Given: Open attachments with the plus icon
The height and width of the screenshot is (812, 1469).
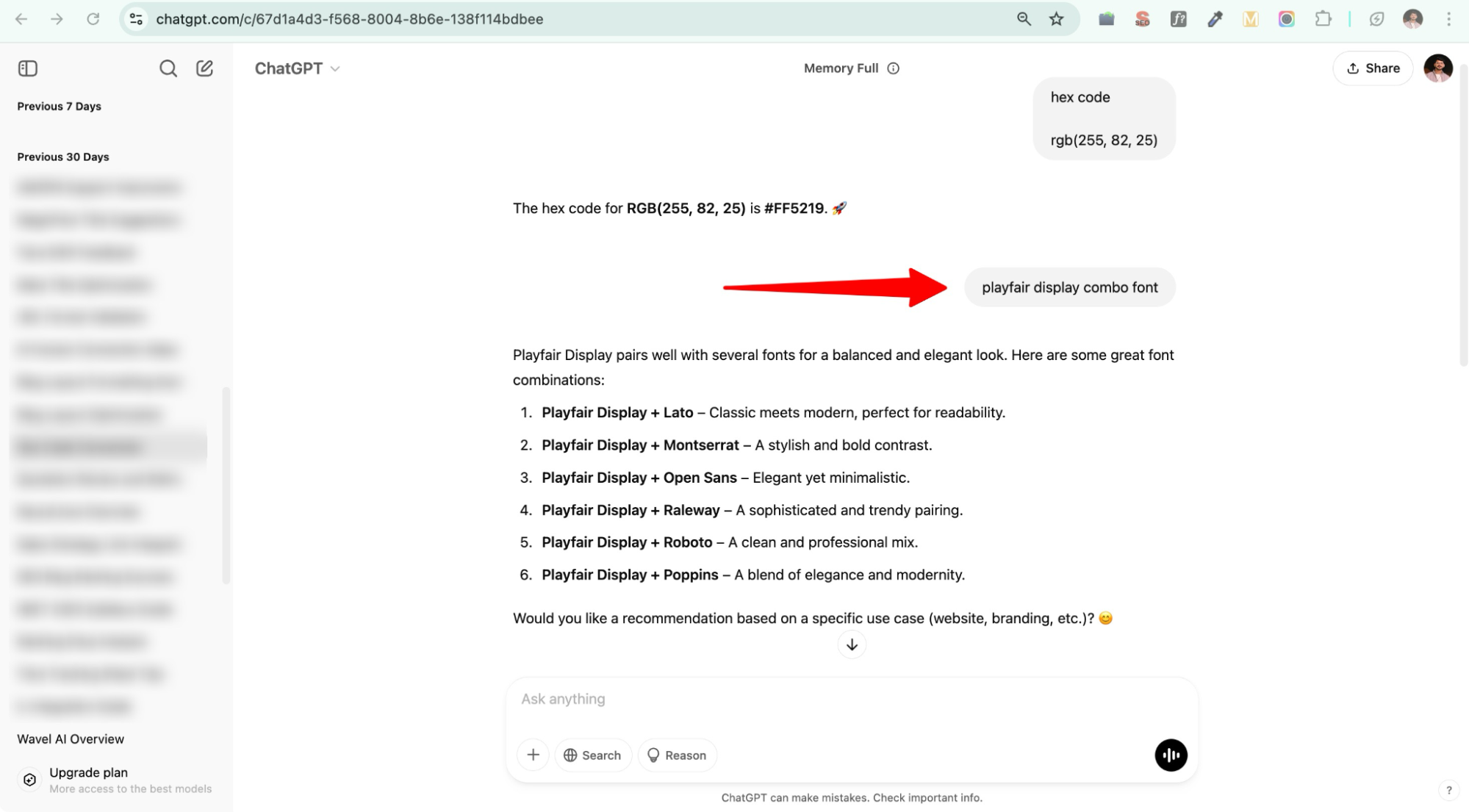Looking at the screenshot, I should tap(533, 755).
